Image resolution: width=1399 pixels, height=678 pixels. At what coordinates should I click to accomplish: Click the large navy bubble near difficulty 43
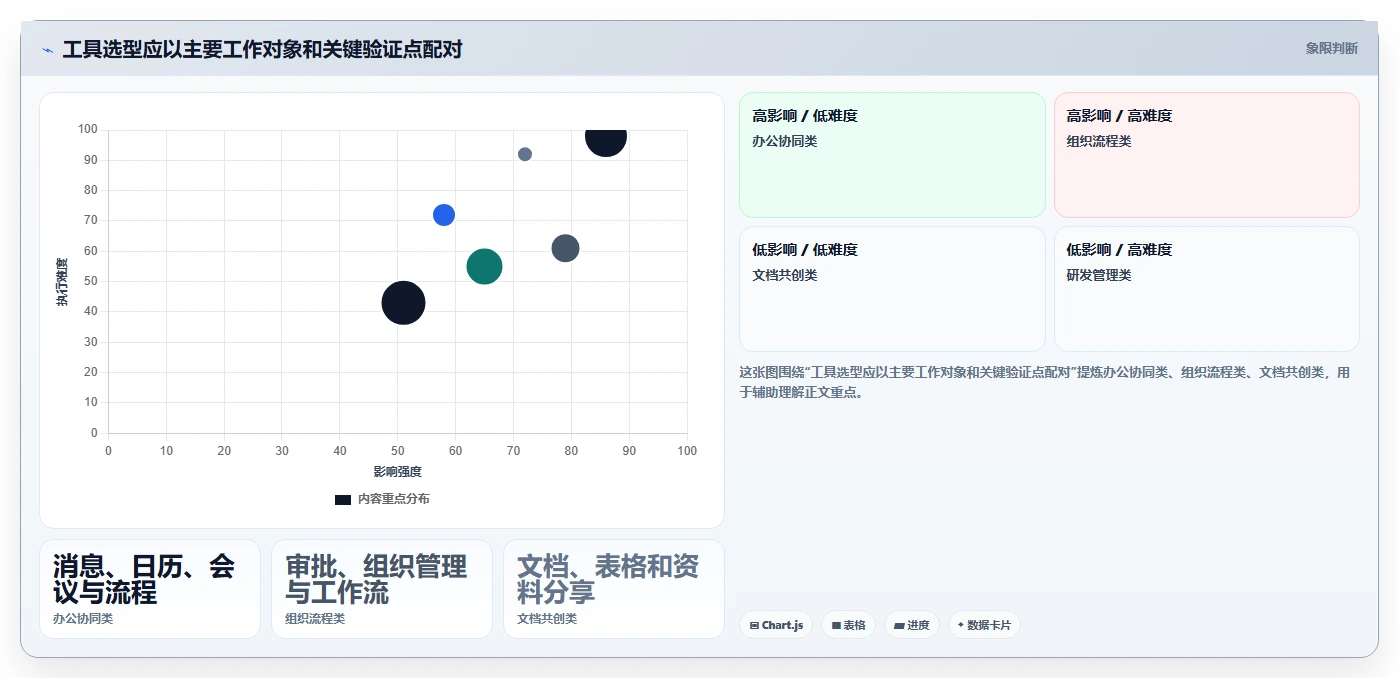[403, 303]
